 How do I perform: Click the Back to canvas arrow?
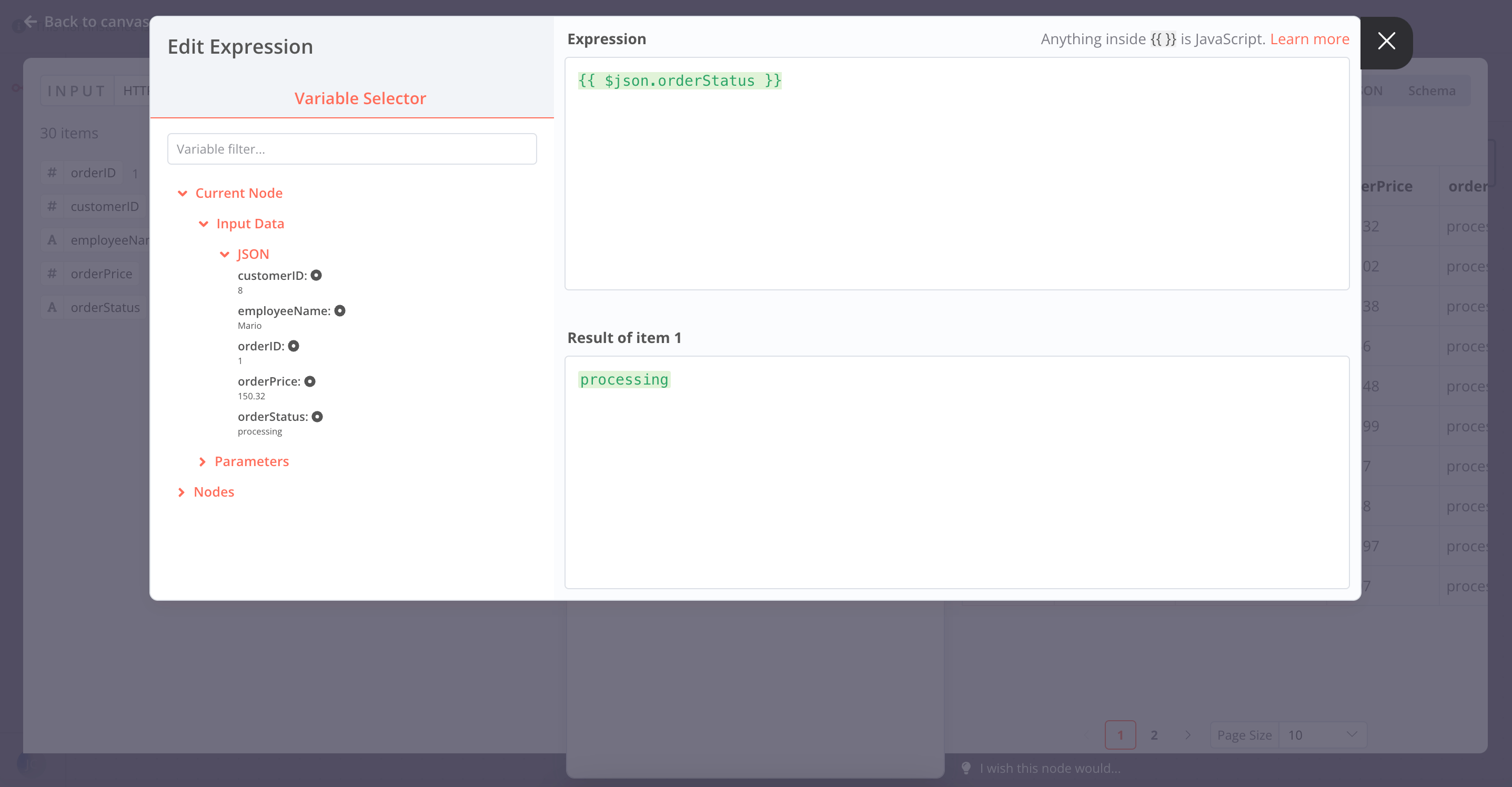point(29,21)
